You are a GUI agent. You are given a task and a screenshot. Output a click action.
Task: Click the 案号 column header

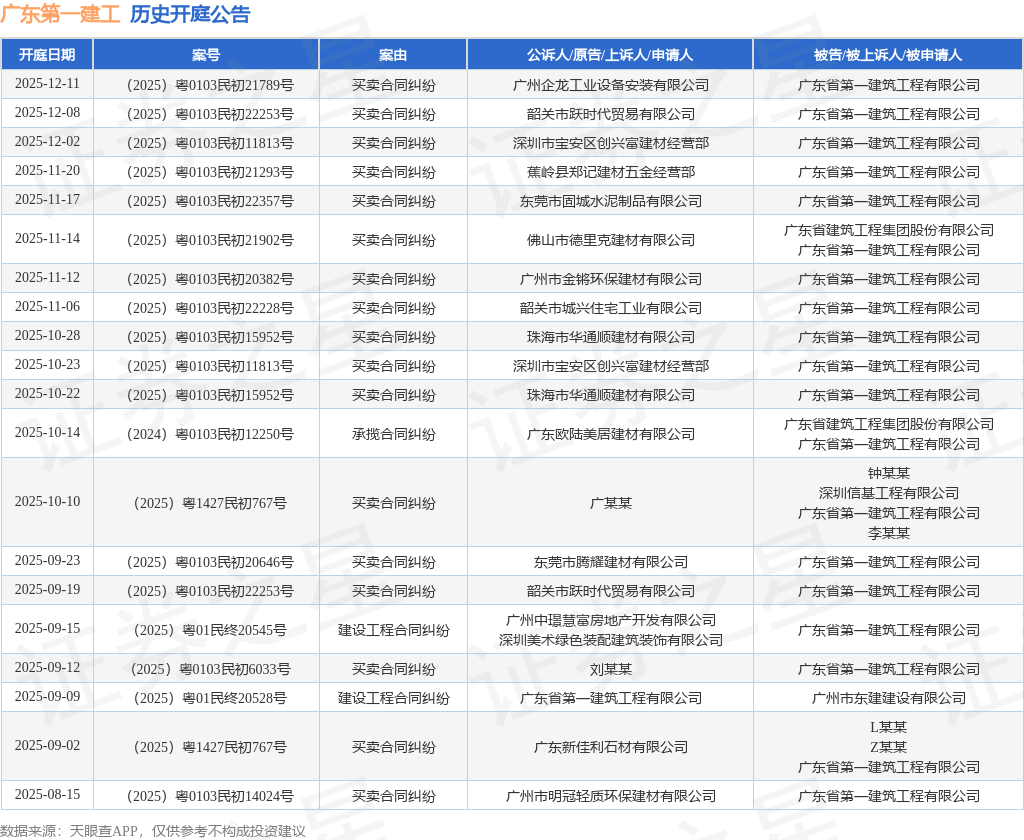click(206, 55)
